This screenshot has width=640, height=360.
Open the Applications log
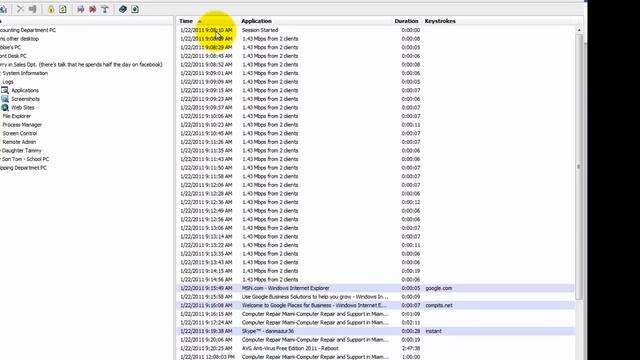tap(25, 91)
